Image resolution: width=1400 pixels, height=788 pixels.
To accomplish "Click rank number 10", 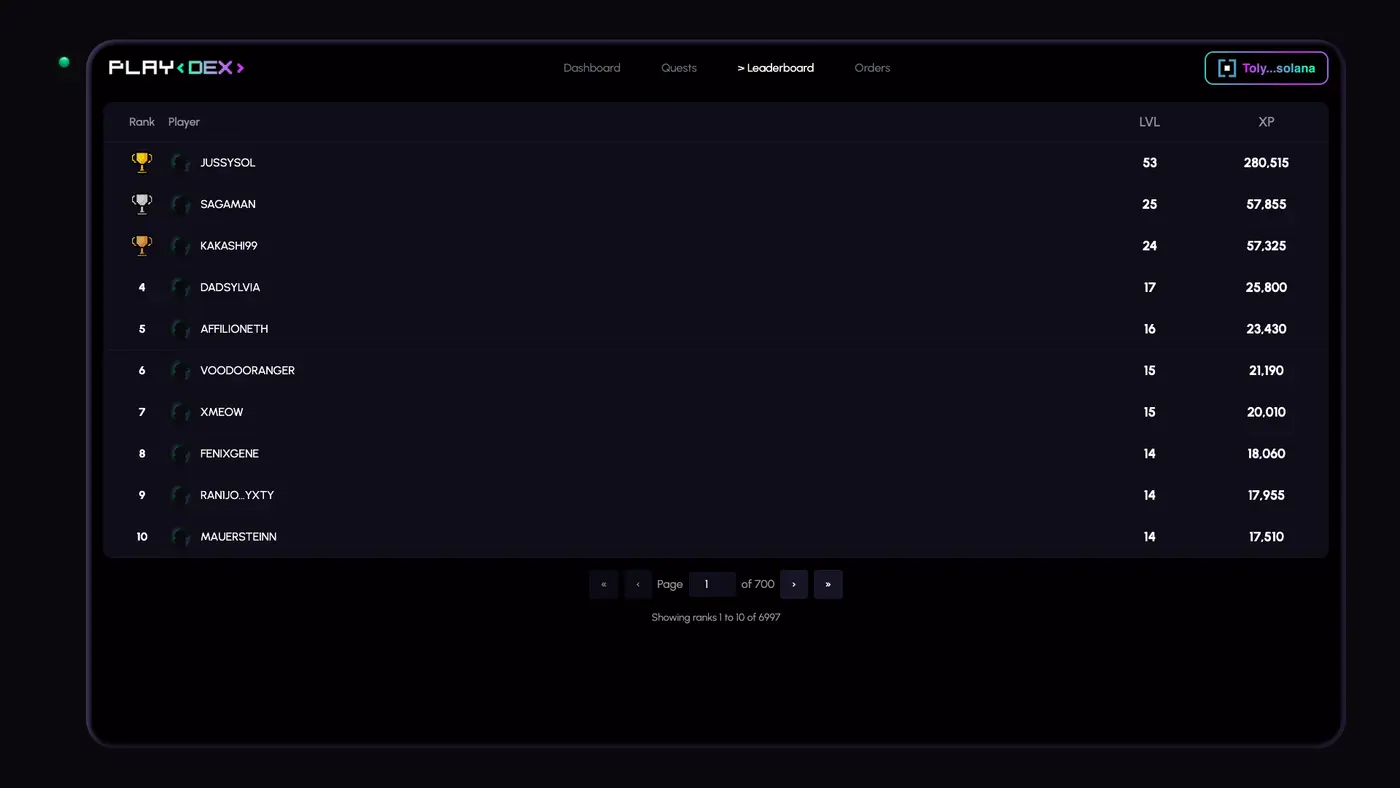I will click(142, 537).
